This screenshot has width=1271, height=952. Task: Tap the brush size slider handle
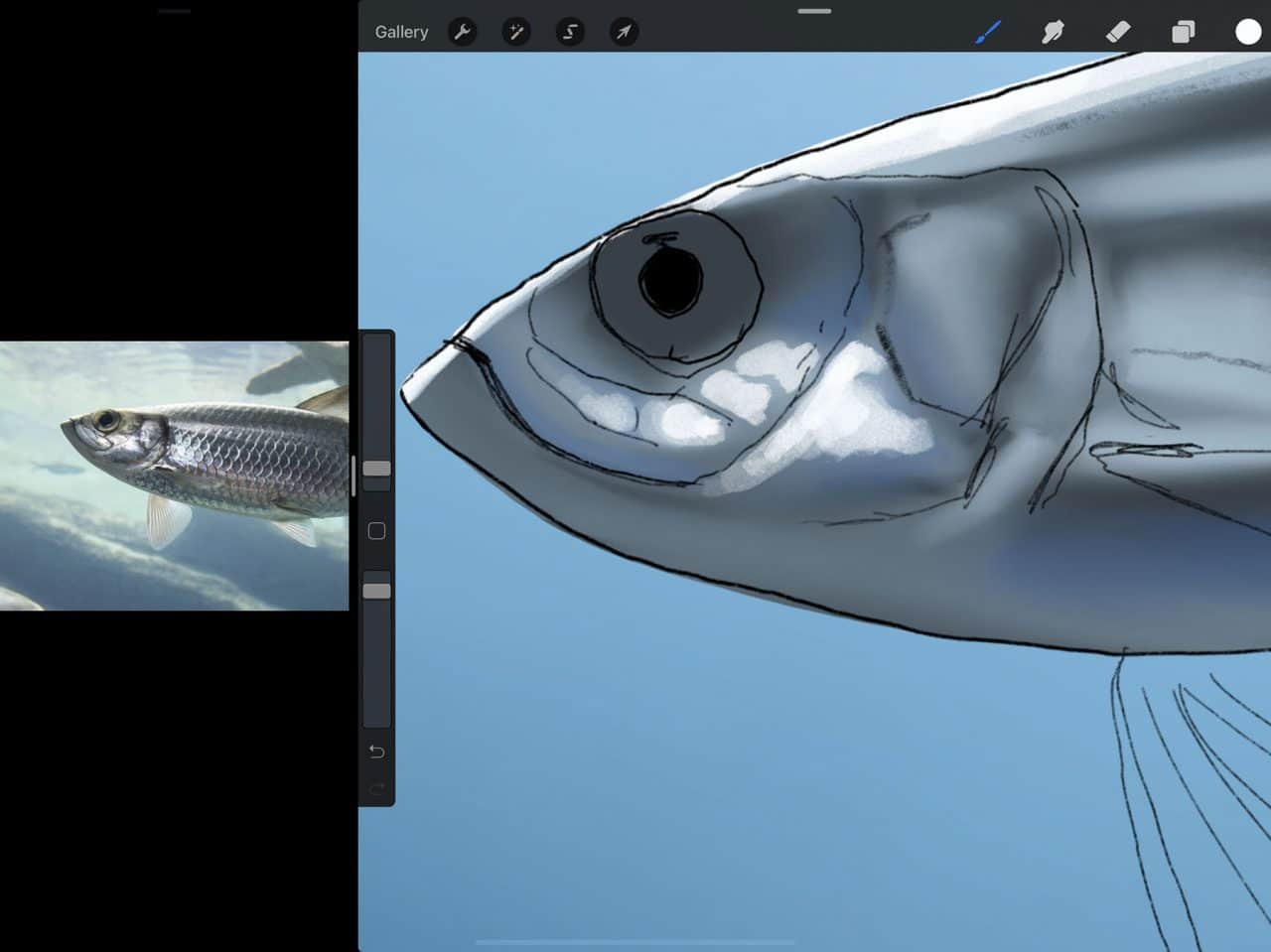[376, 468]
